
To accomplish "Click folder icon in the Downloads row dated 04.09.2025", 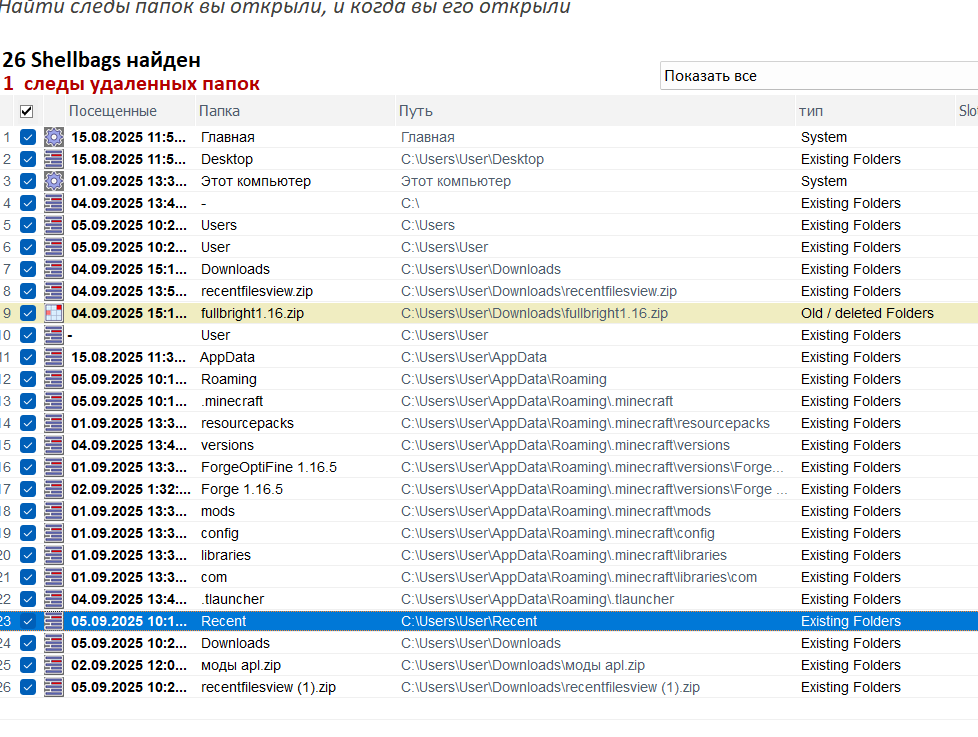I will (x=54, y=269).
